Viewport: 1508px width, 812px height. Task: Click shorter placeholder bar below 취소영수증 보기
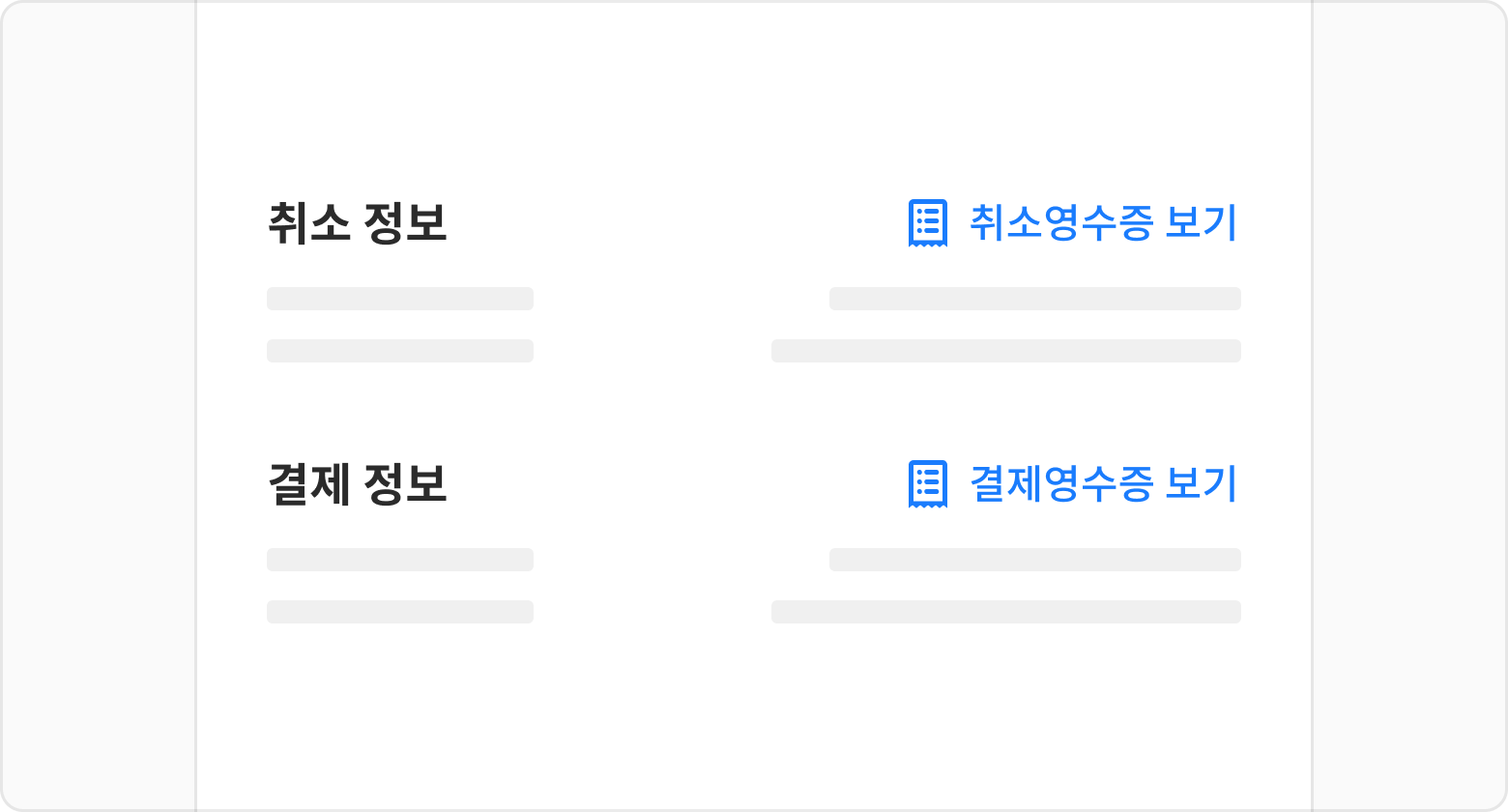pos(1034,299)
